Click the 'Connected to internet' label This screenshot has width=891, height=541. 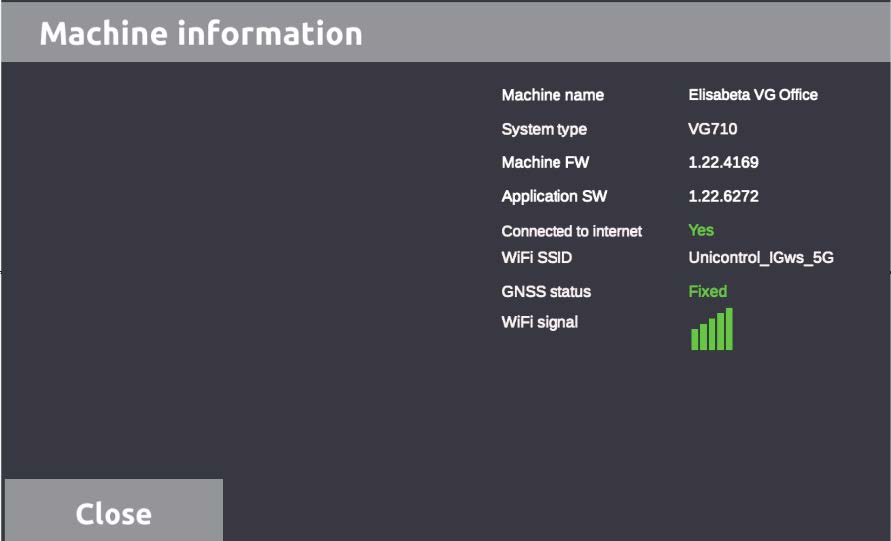point(572,231)
